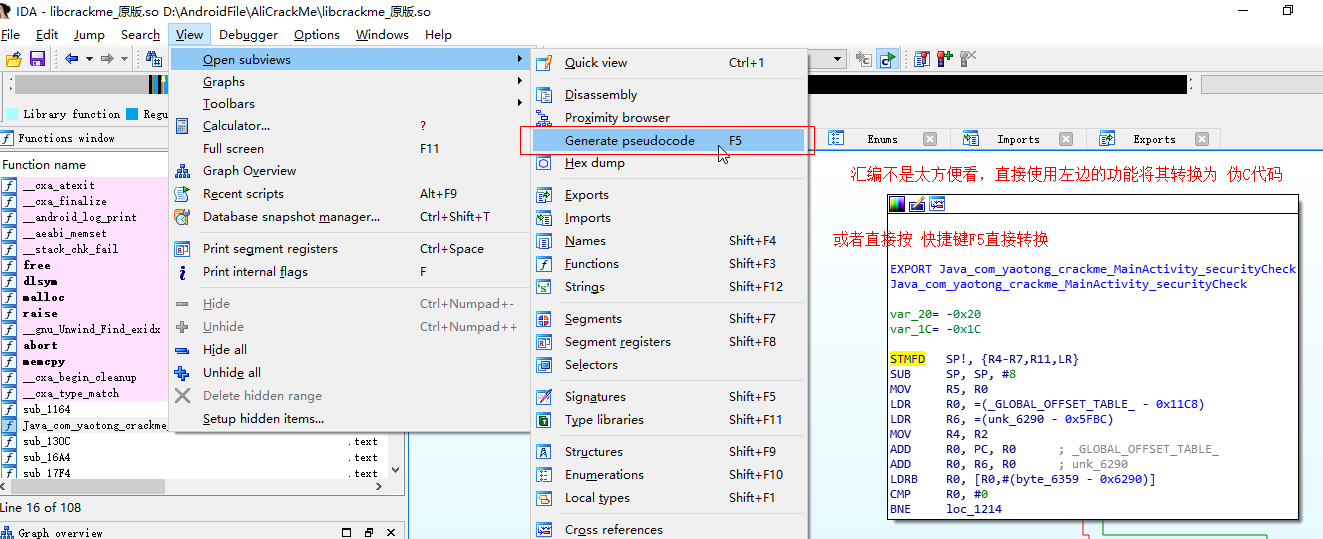Click the Type libraries icon in submenu
Image resolution: width=1323 pixels, height=539 pixels.
click(x=544, y=420)
